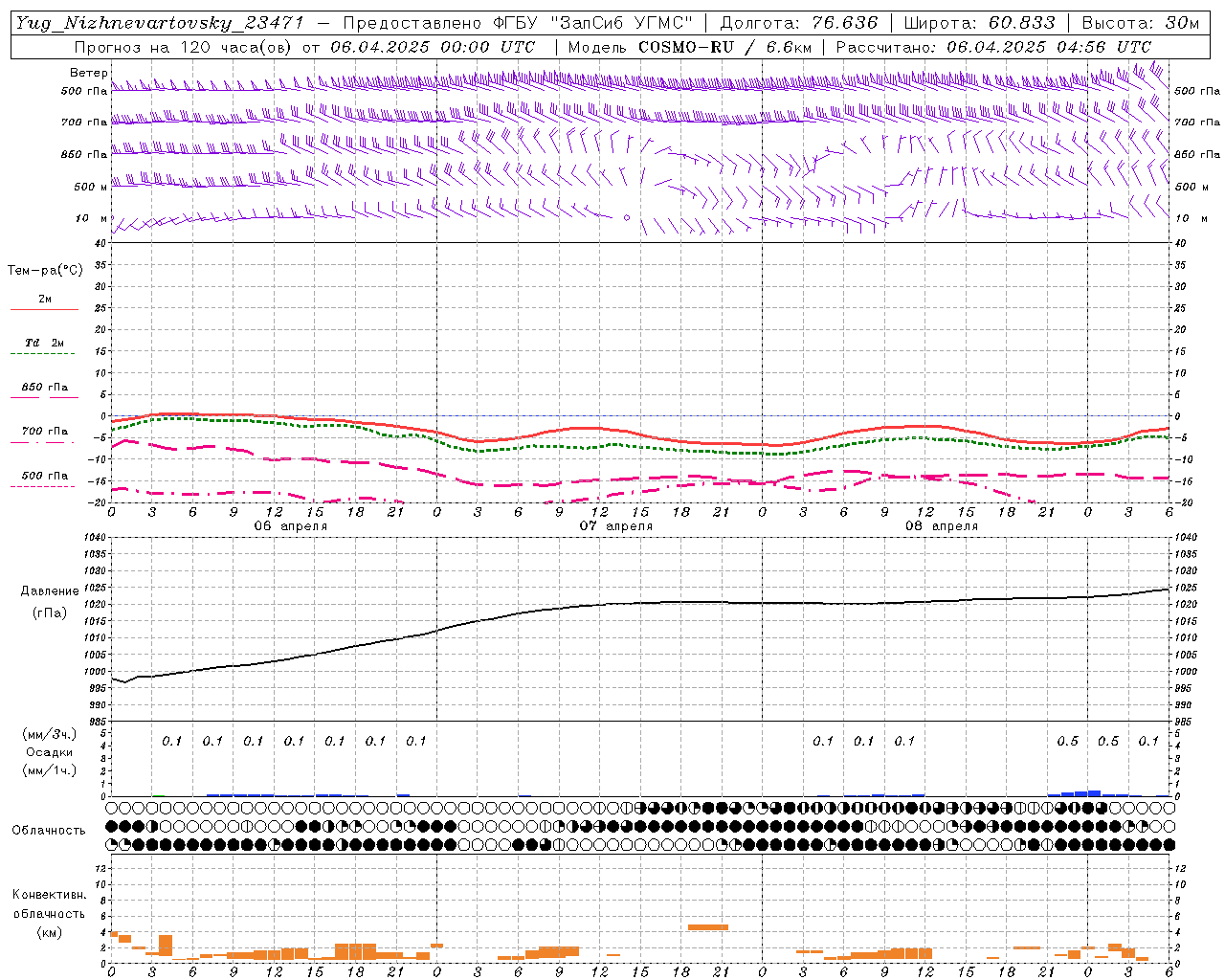Click the (мм/3ч.) precipitation unit label
The width and height of the screenshot is (1225, 980).
point(50,734)
